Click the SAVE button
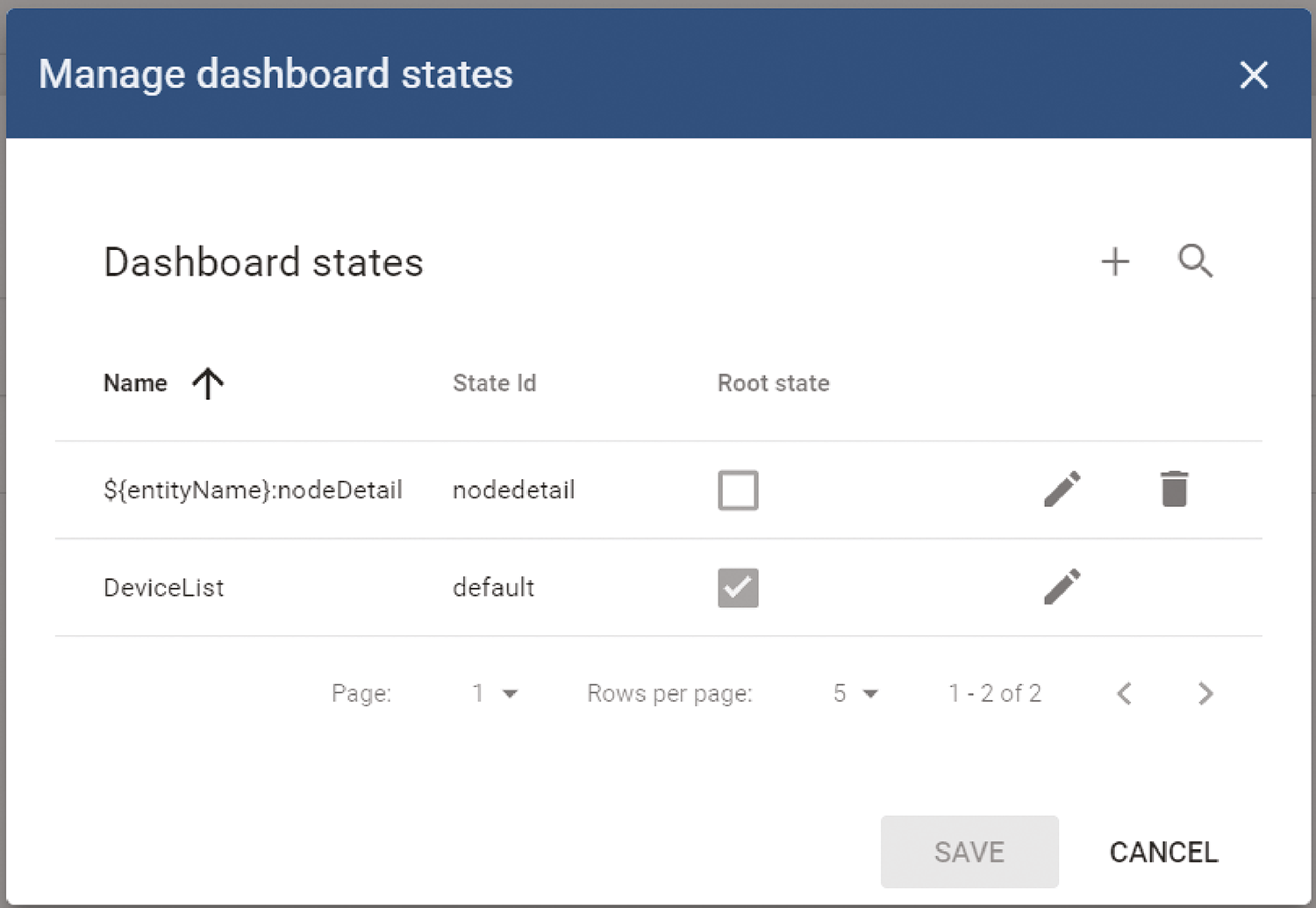This screenshot has height=908, width=1316. [x=969, y=852]
